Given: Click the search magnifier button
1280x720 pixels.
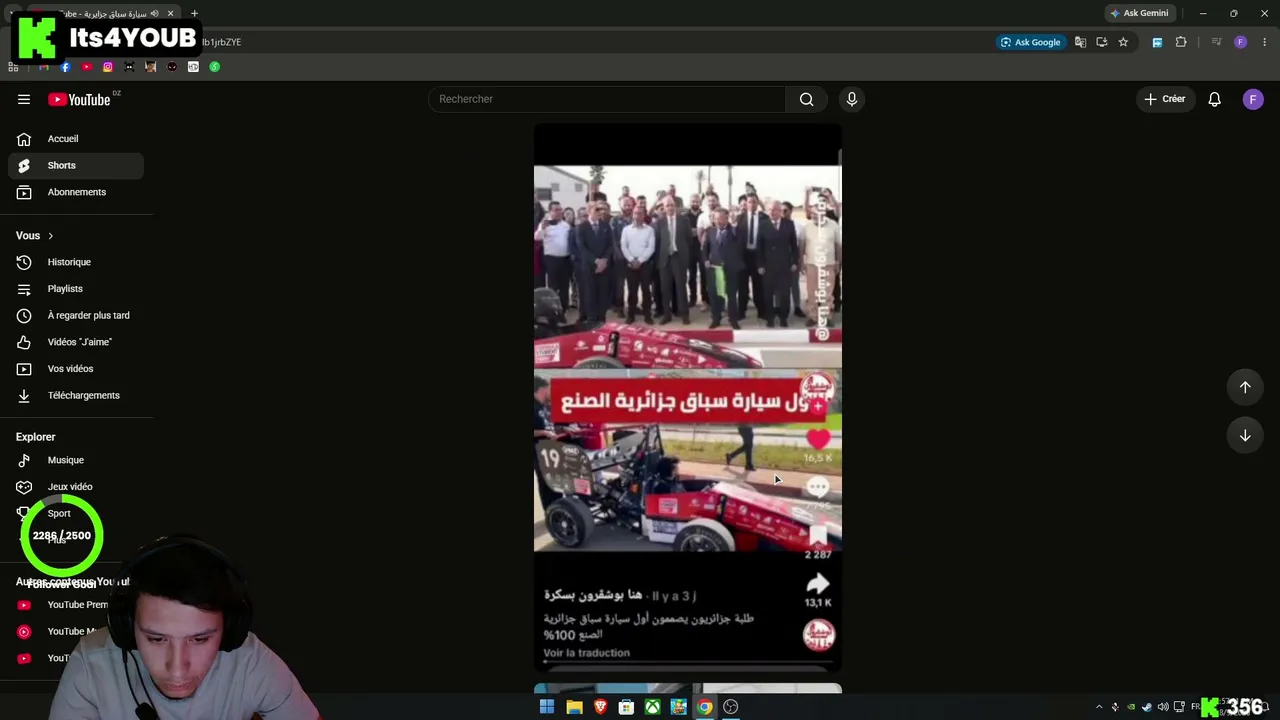Looking at the screenshot, I should tap(807, 99).
